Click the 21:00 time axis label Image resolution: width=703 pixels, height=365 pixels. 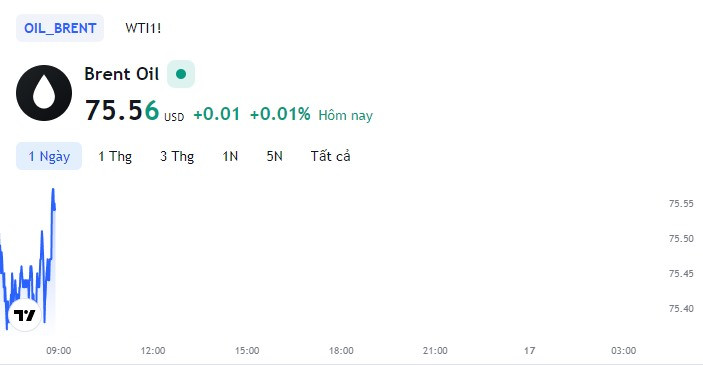point(435,351)
